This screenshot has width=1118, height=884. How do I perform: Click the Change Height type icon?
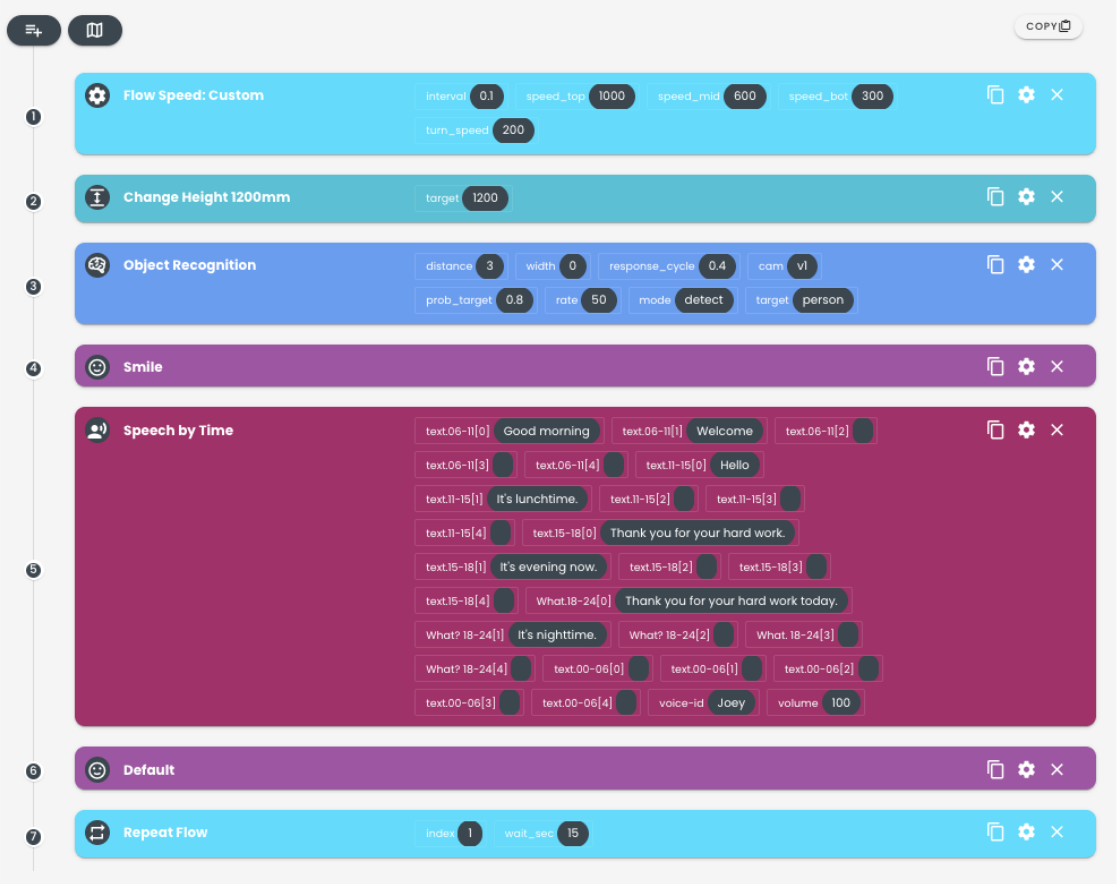pyautogui.click(x=98, y=197)
